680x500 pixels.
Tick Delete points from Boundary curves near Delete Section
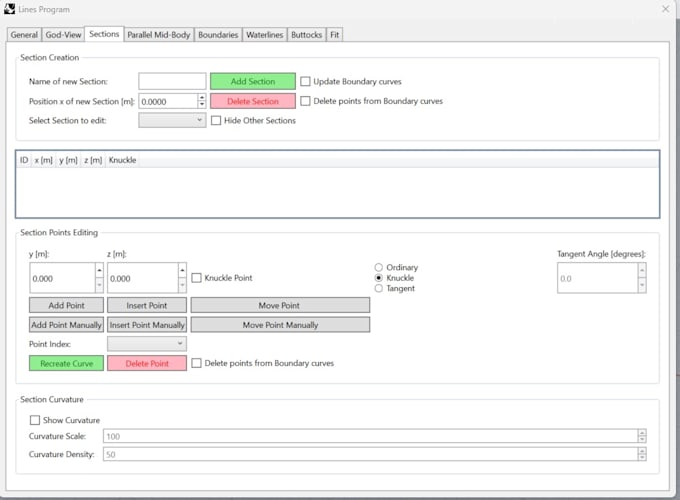pos(305,101)
